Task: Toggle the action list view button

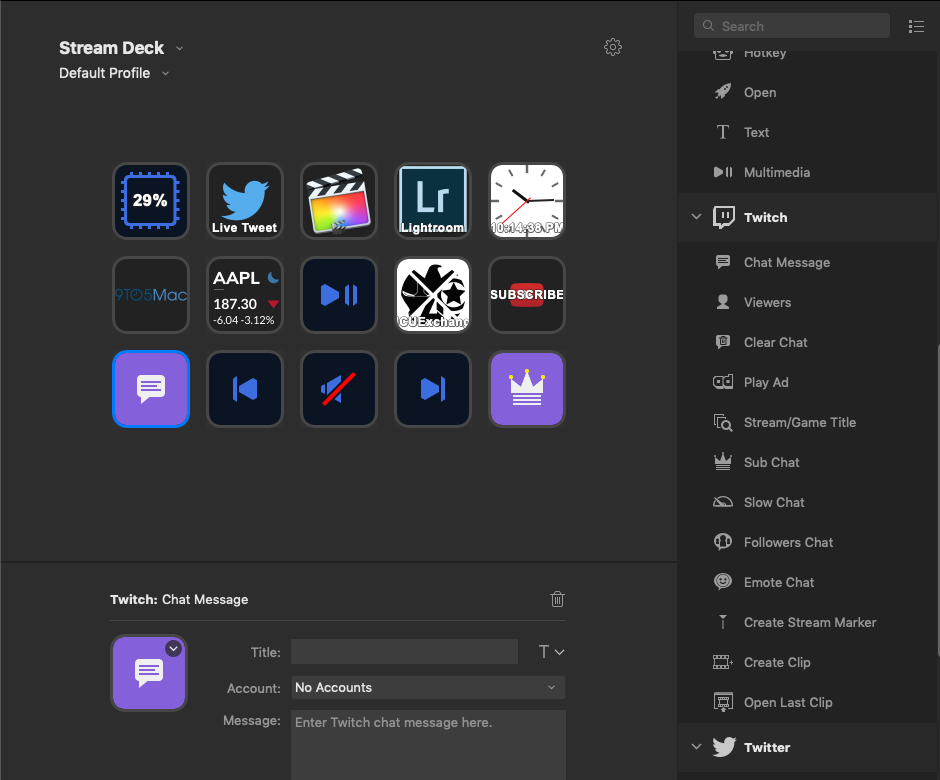Action: tap(916, 26)
